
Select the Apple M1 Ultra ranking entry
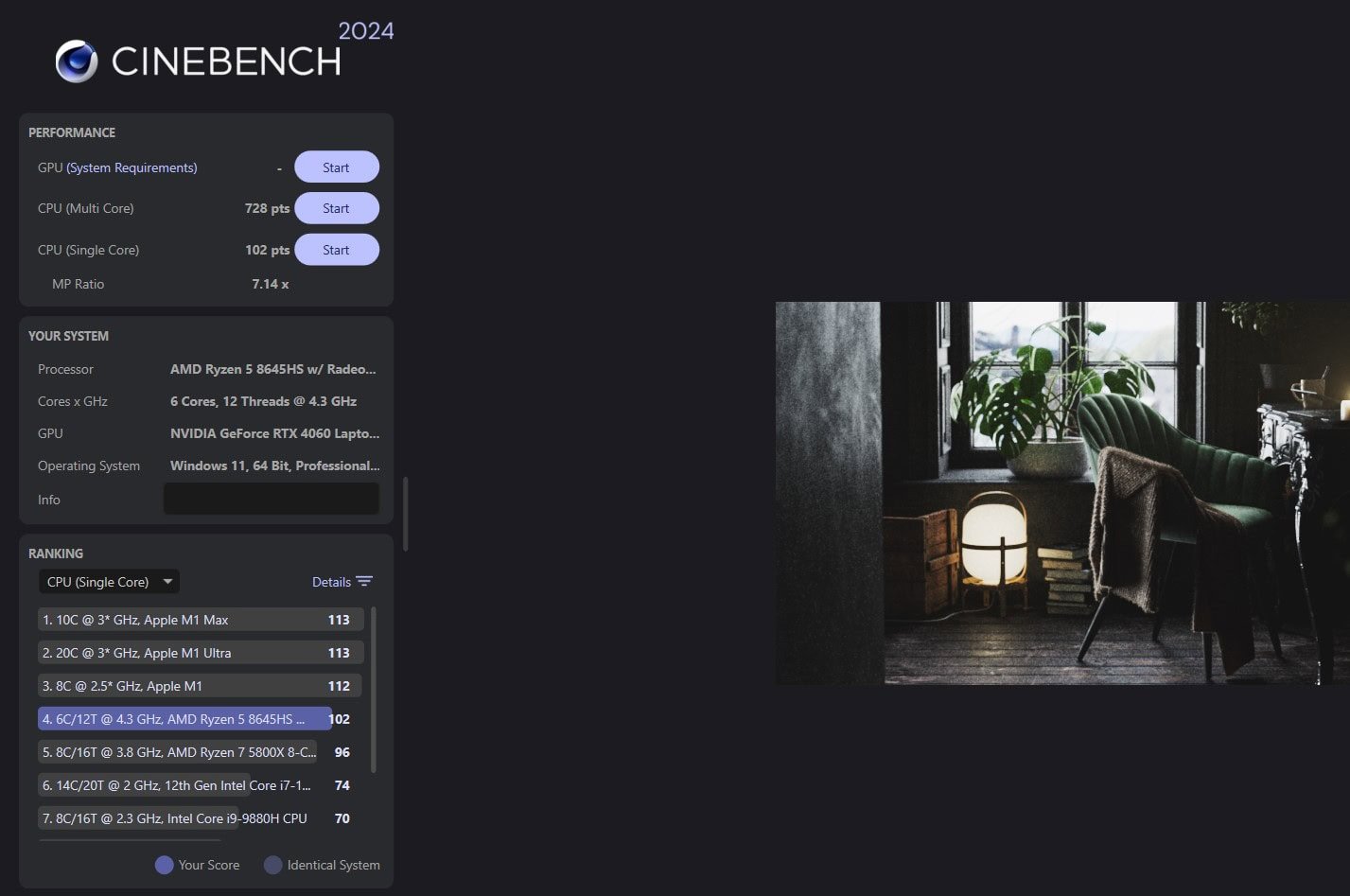click(x=201, y=653)
